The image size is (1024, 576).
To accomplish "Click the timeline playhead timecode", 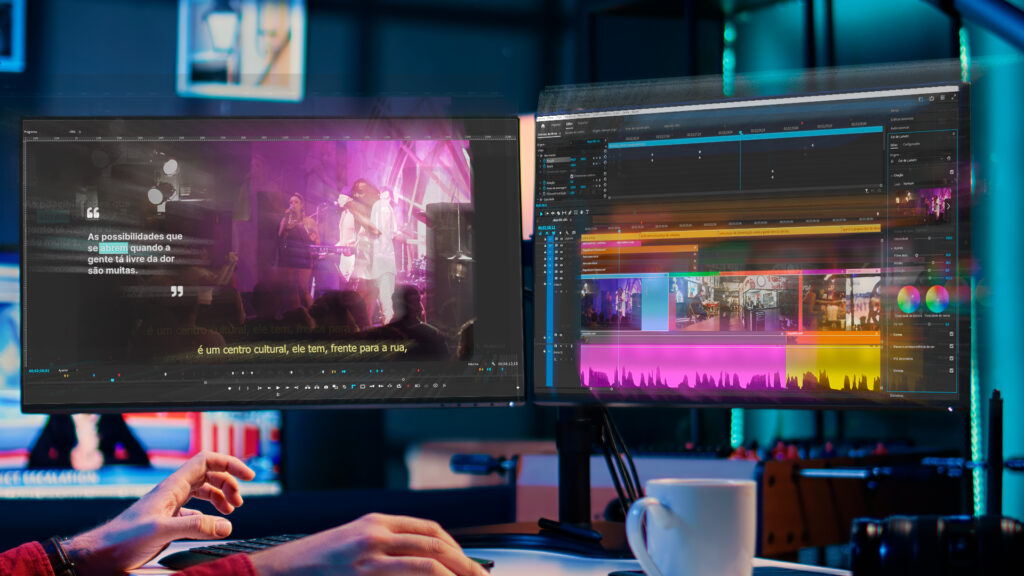I will tap(547, 227).
